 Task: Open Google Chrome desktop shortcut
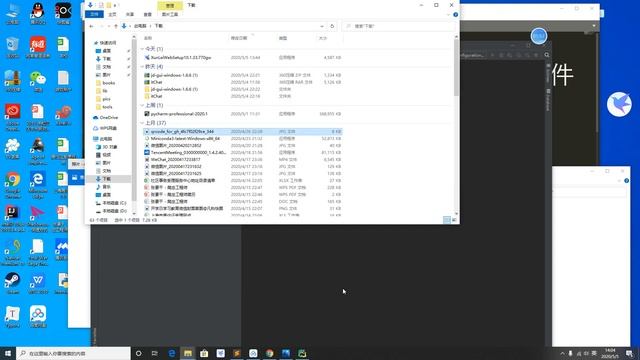12,184
